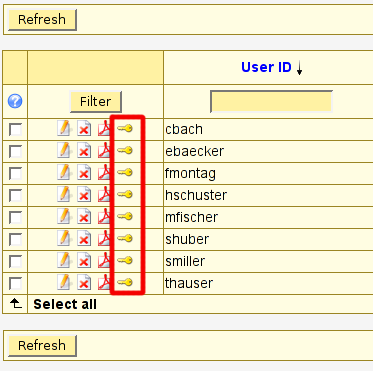The height and width of the screenshot is (371, 373).
Task: Sort by the User ID column header
Action: point(266,67)
